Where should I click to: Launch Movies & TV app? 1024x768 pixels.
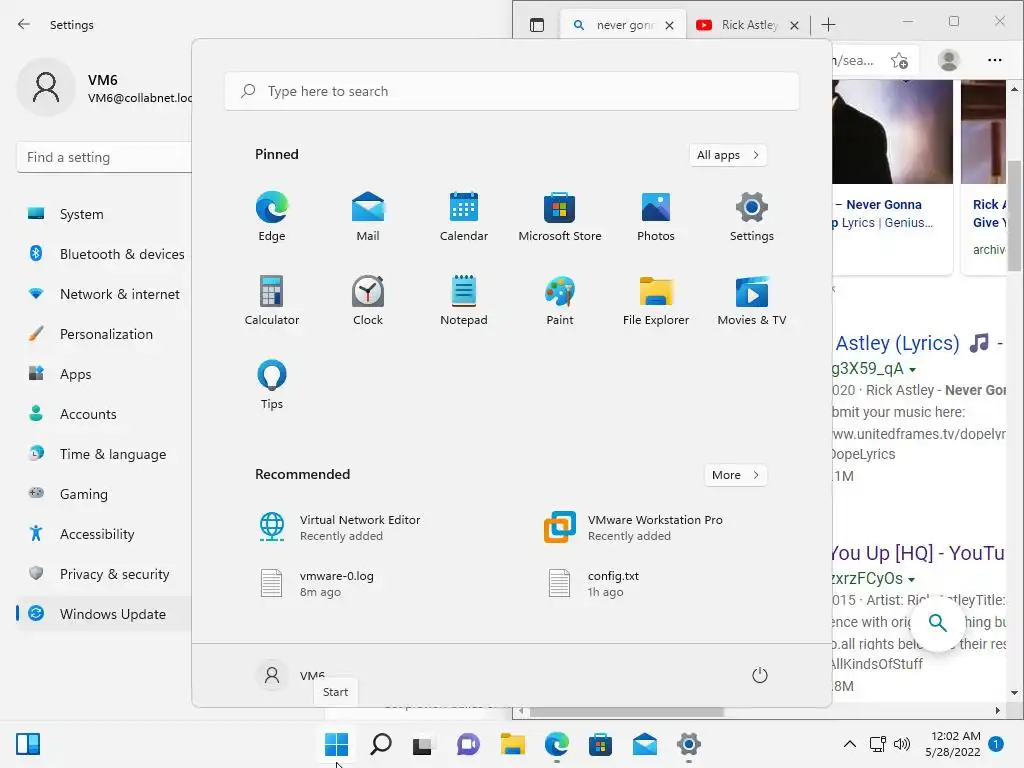click(x=752, y=300)
